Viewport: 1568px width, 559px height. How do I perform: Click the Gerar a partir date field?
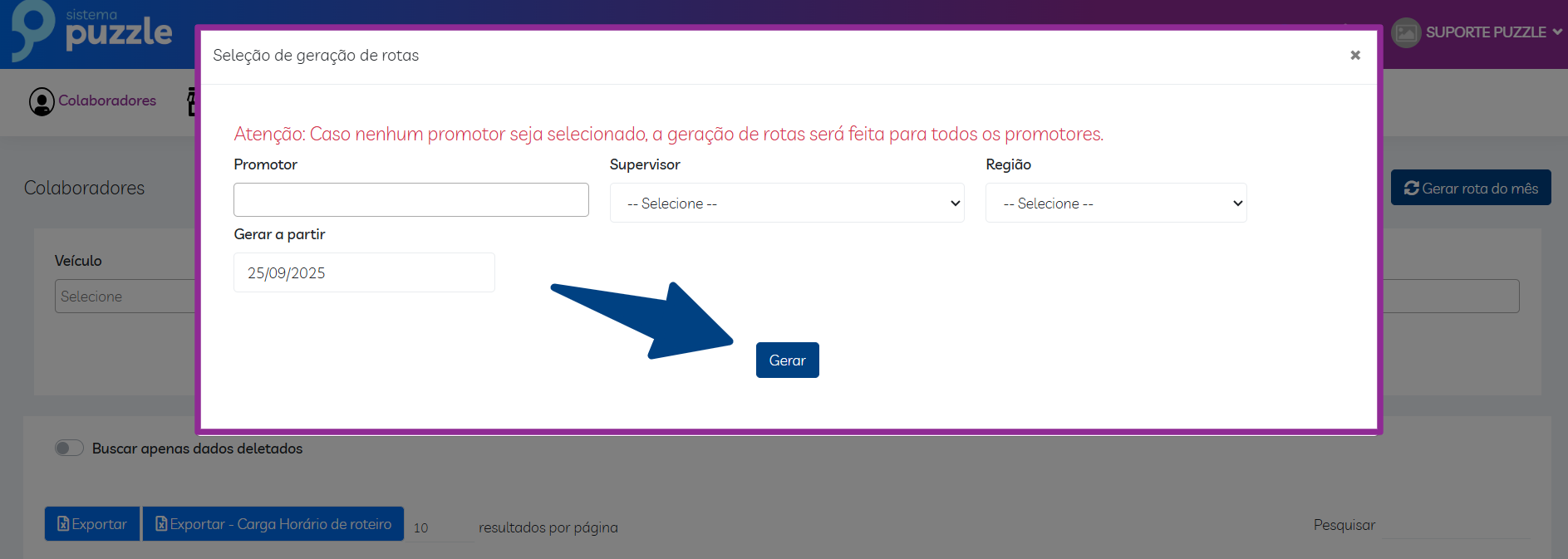[364, 273]
